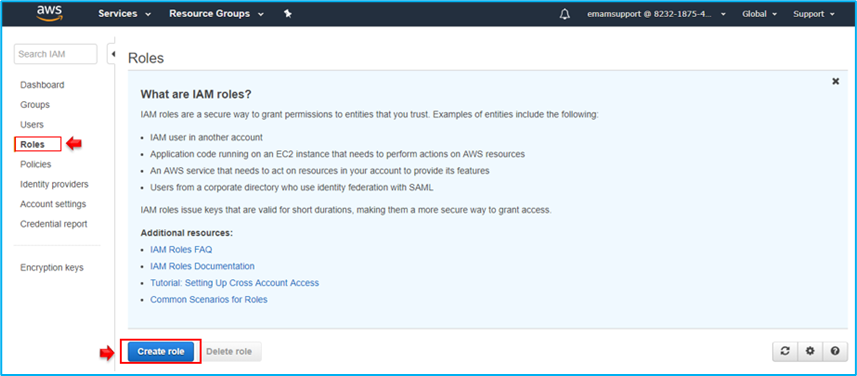This screenshot has height=376, width=857.
Task: Open the IAM Roles FAQ link
Action: 181,249
